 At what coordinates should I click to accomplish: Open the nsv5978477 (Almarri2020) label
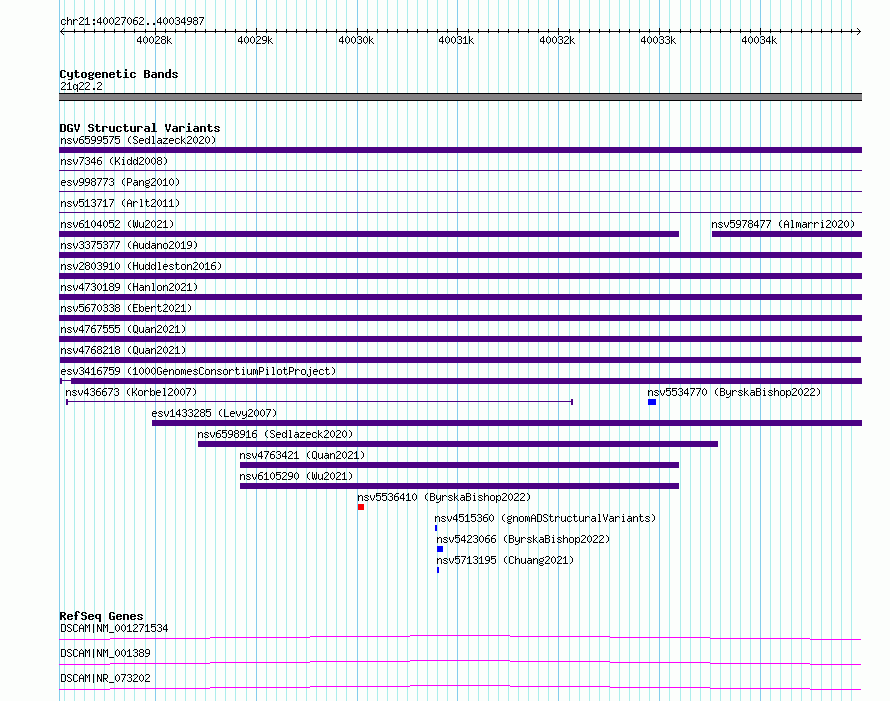click(x=783, y=224)
